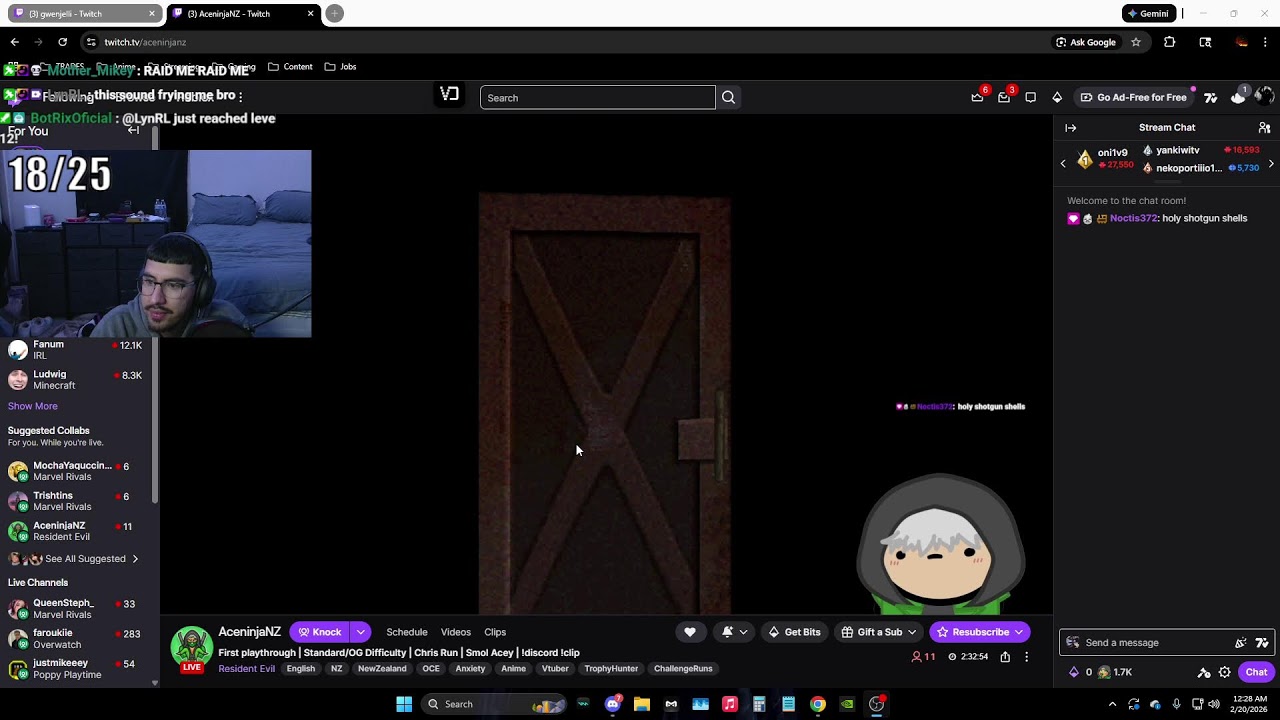Bookmark this page star icon
Image resolution: width=1280 pixels, height=720 pixels.
pos(1136,42)
